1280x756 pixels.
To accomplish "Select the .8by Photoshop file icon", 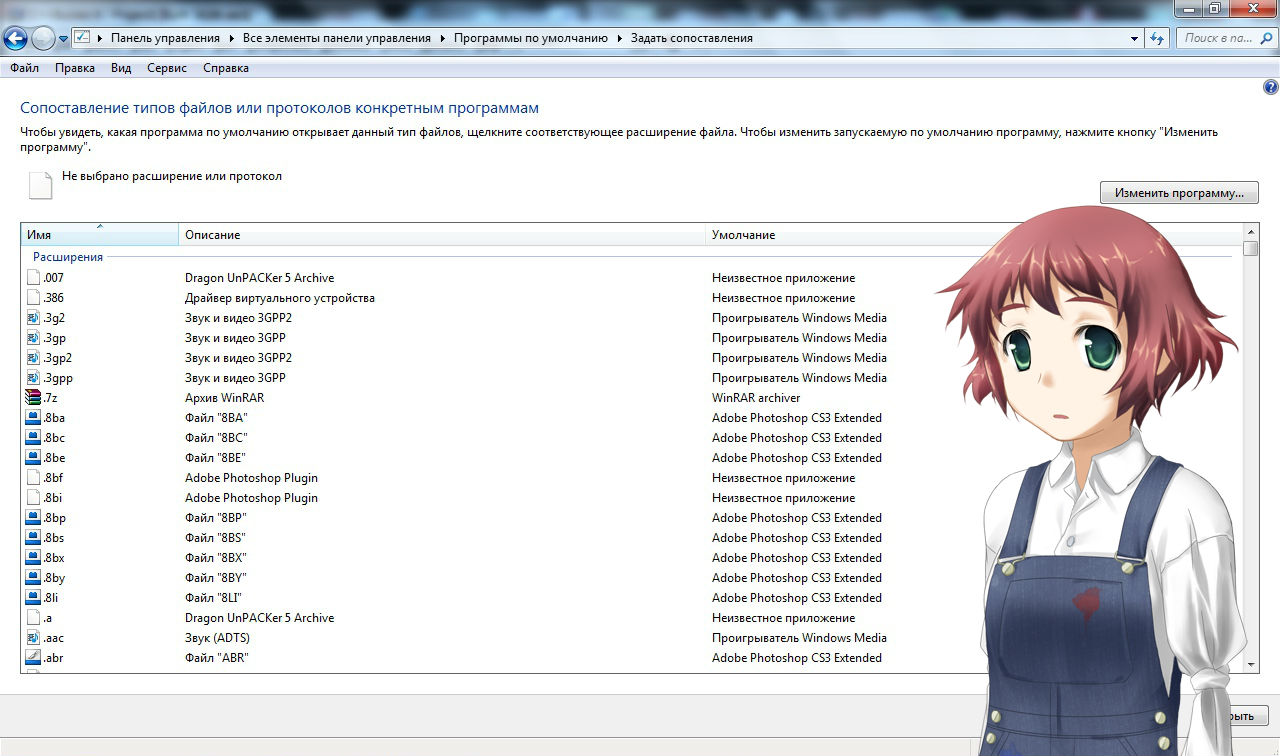I will [x=33, y=578].
